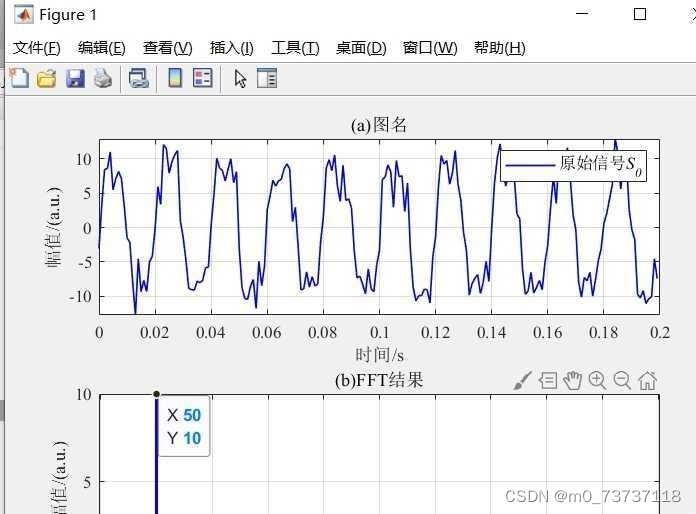Click the brush data tool on the FFT axes
This screenshot has width=696, height=514.
522,380
